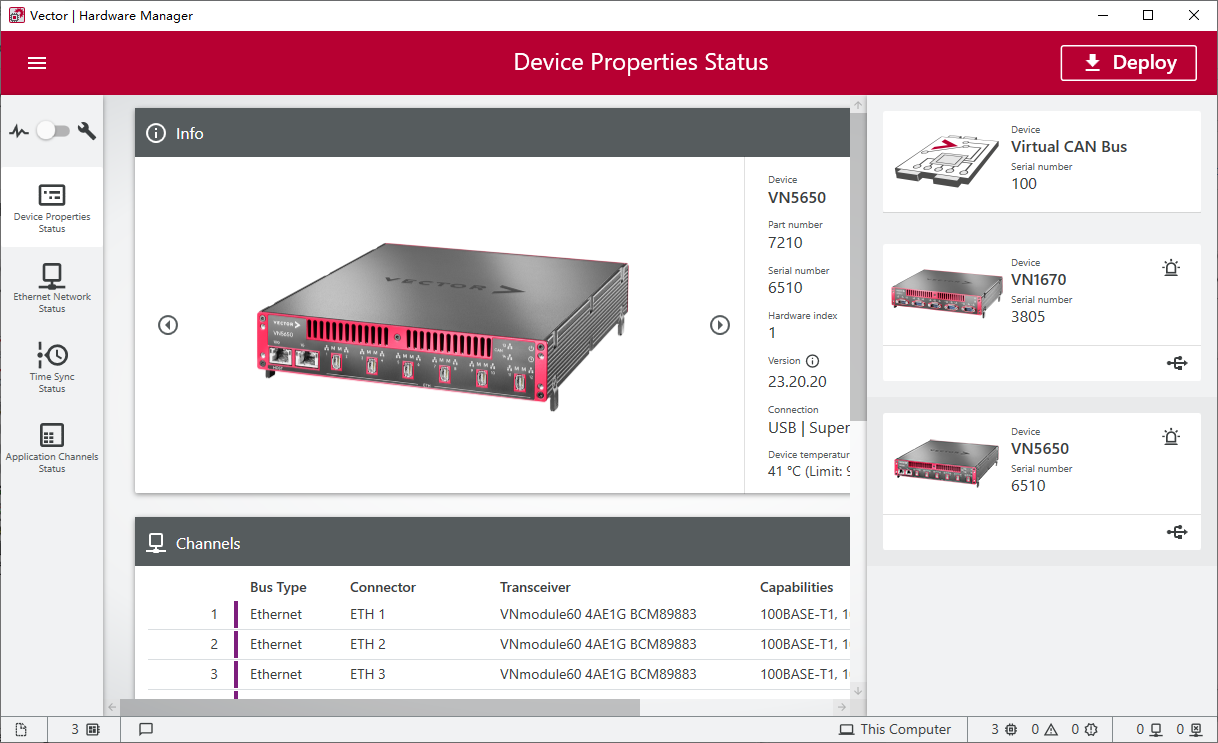Click the activity trace icon top left
The width and height of the screenshot is (1218, 743).
click(x=20, y=130)
